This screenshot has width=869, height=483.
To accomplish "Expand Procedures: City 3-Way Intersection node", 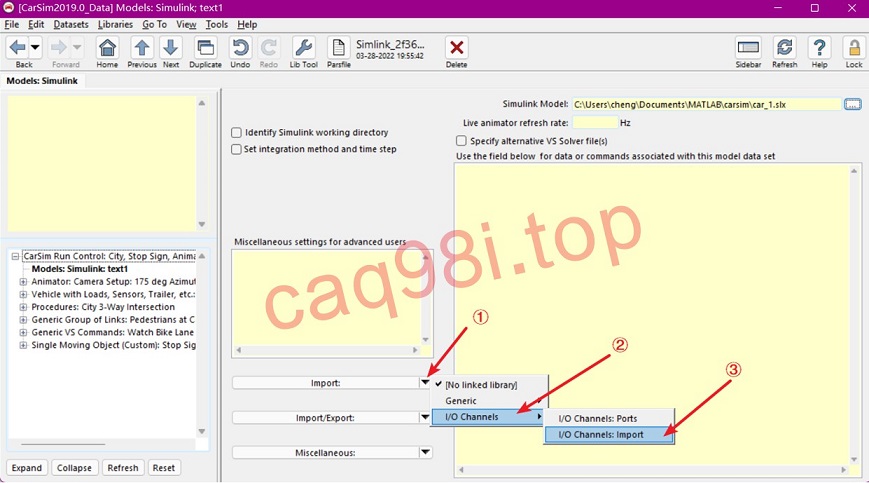I will pos(23,307).
